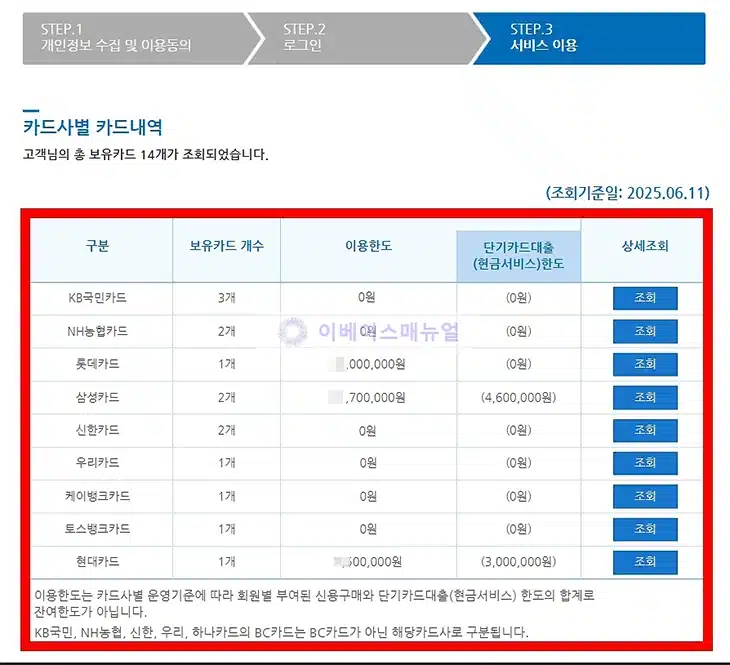
Task: Click the 총 보유카드 14개 summary text
Action: click(145, 154)
